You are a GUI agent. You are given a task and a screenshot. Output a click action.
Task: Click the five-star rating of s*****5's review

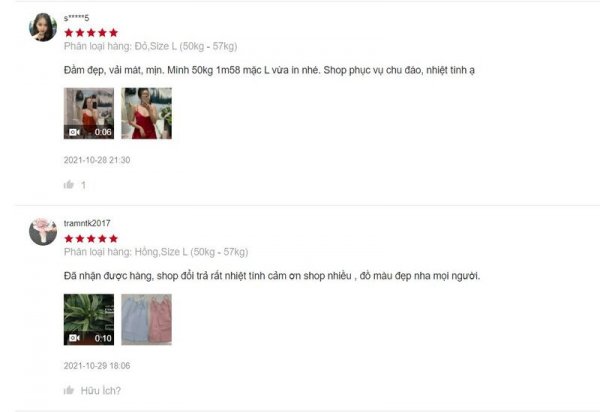tap(91, 33)
